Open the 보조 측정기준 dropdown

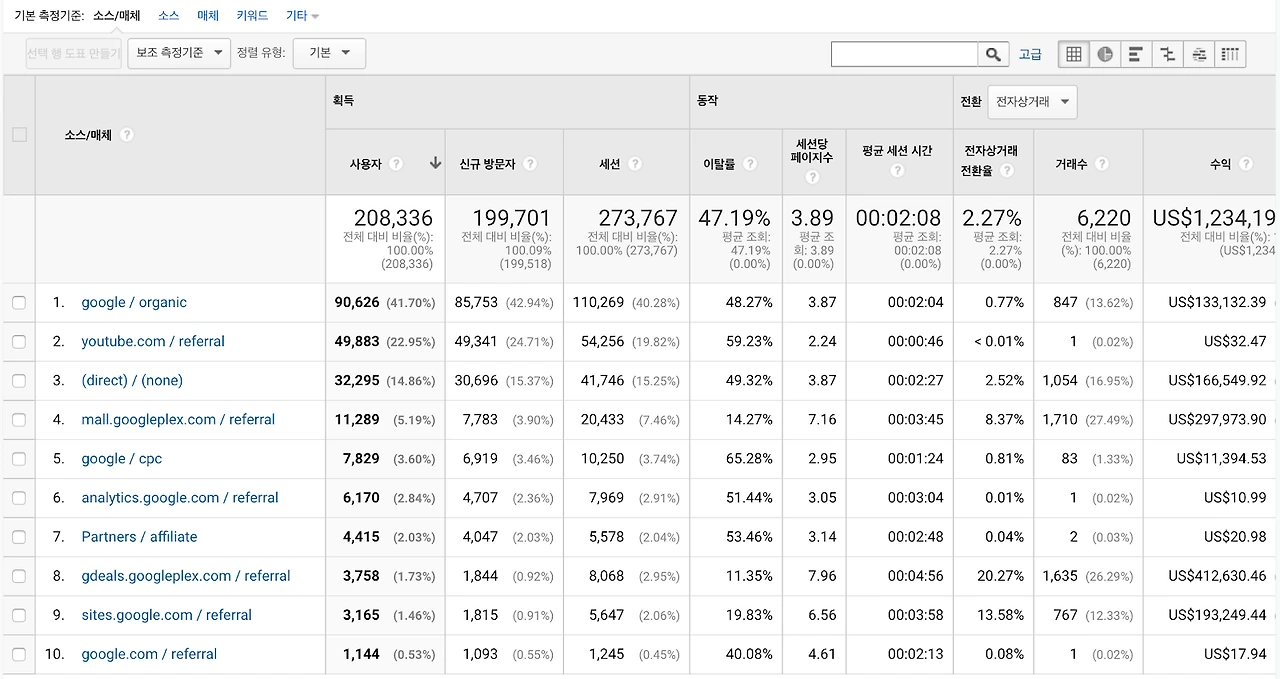(x=179, y=53)
